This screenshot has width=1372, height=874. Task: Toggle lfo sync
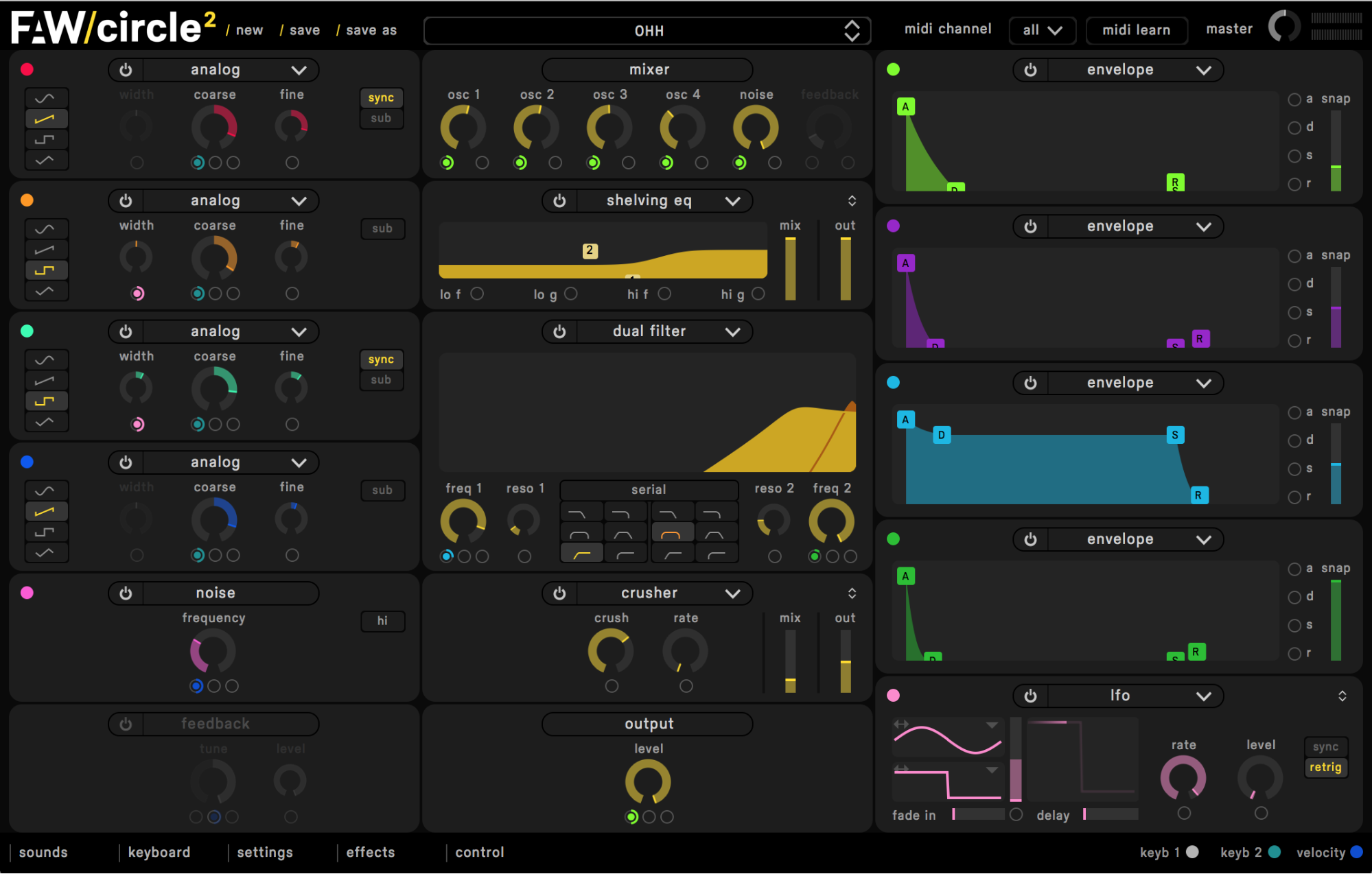[1325, 747]
